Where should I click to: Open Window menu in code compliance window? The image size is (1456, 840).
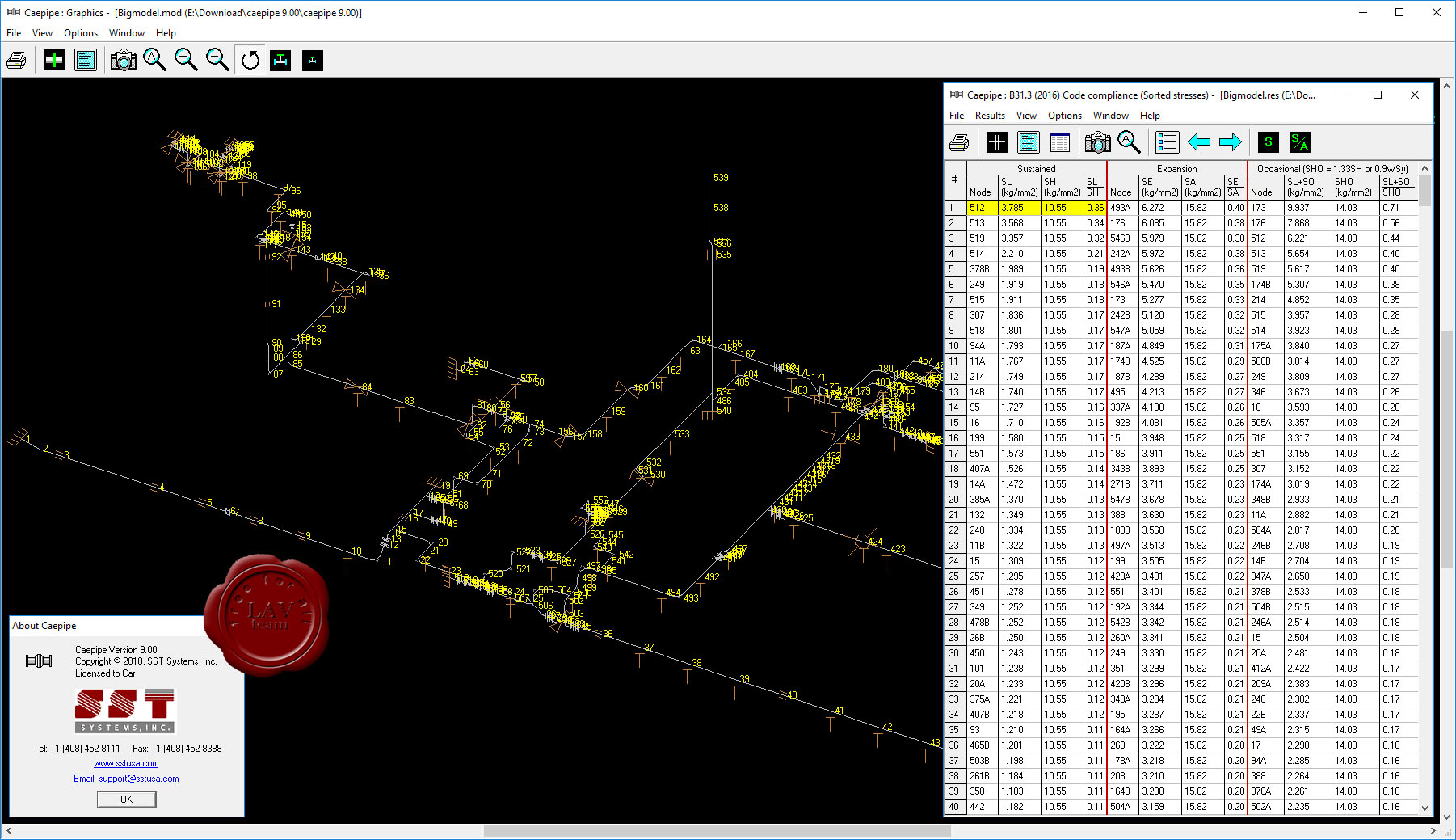(1111, 116)
